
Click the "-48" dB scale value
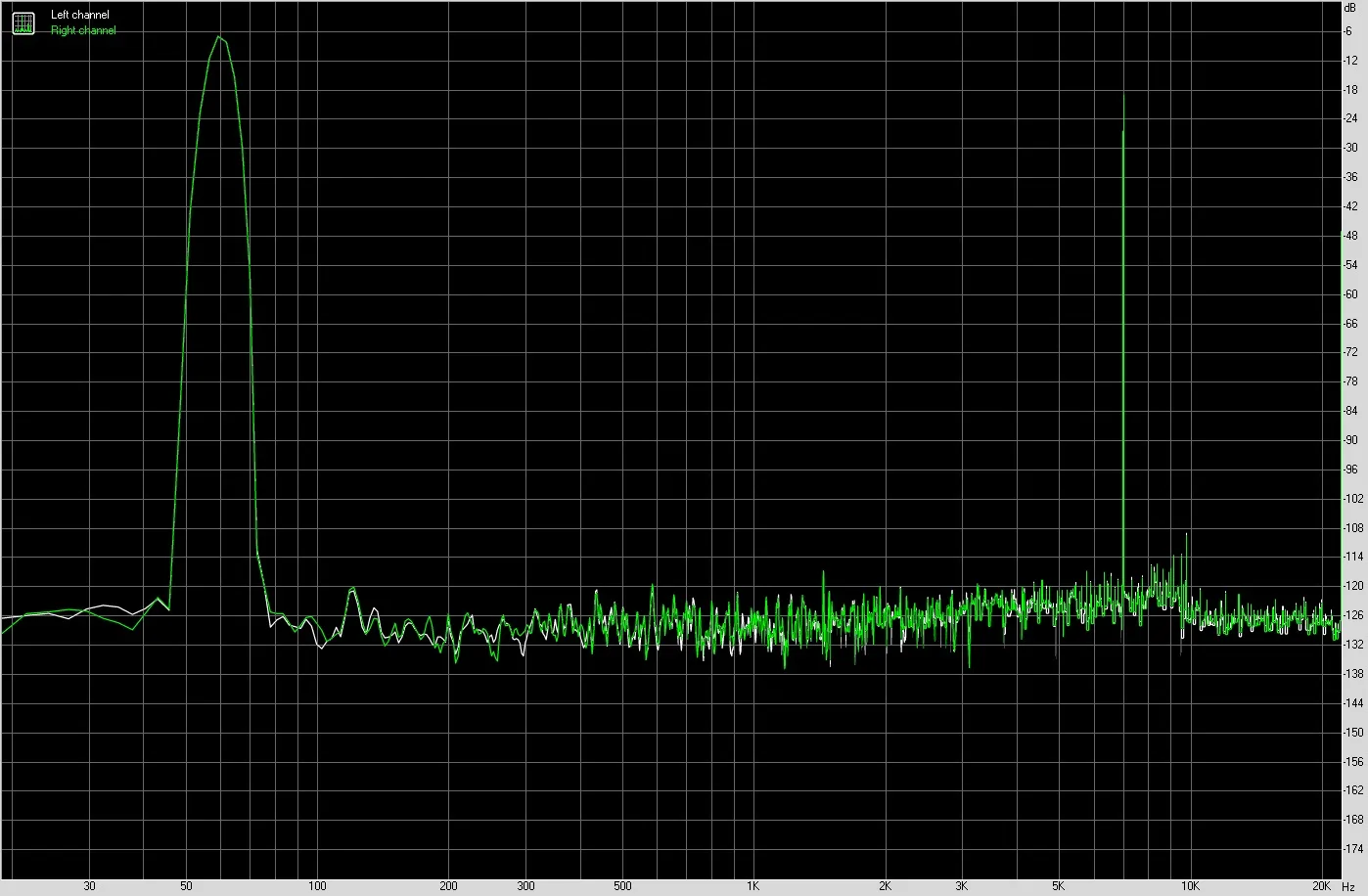(1350, 236)
